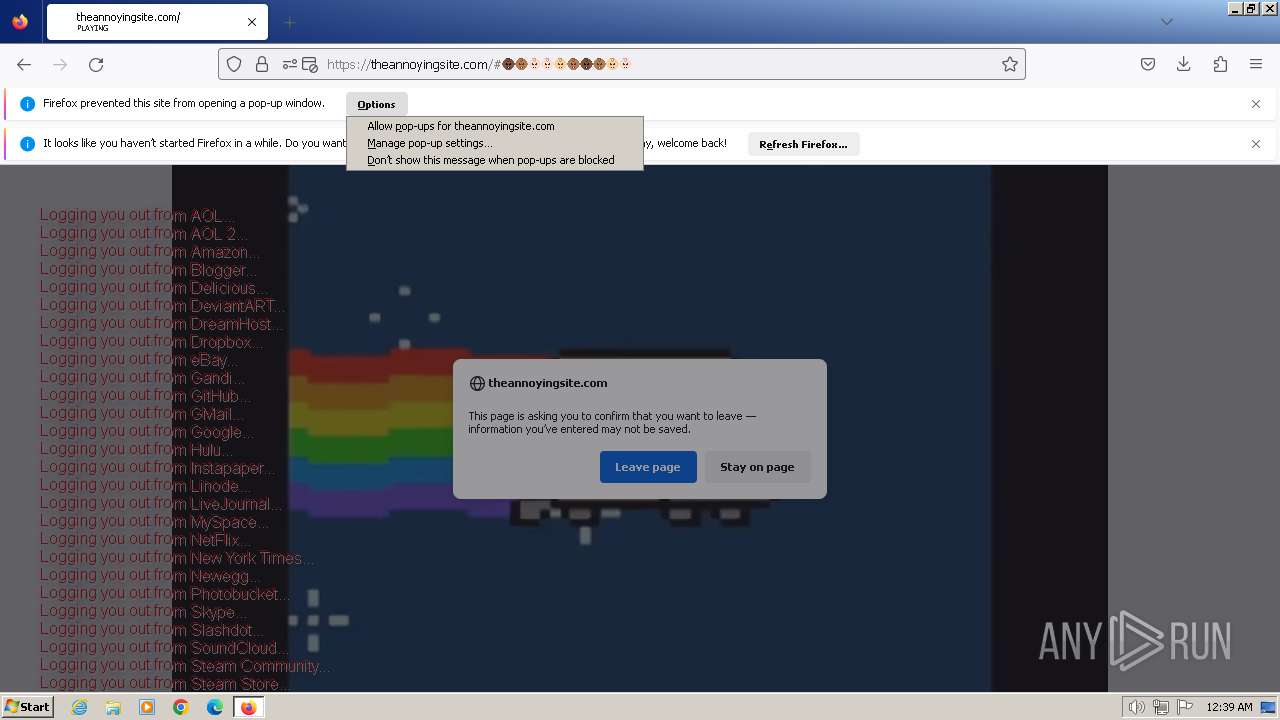Click the system clock showing 12:39 AM

pyautogui.click(x=1229, y=707)
